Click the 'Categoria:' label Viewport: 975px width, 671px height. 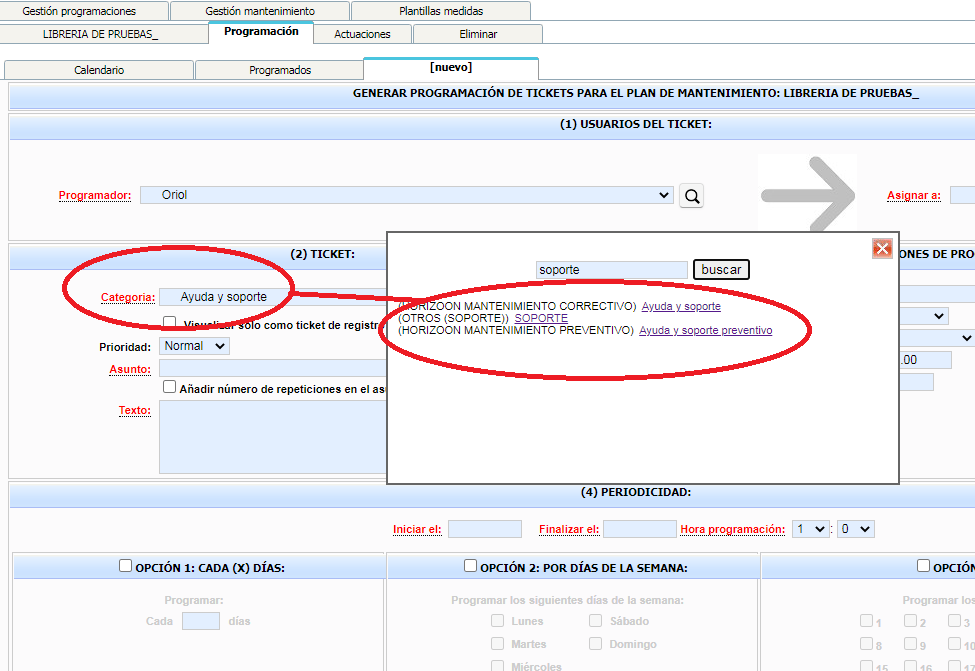(x=128, y=297)
